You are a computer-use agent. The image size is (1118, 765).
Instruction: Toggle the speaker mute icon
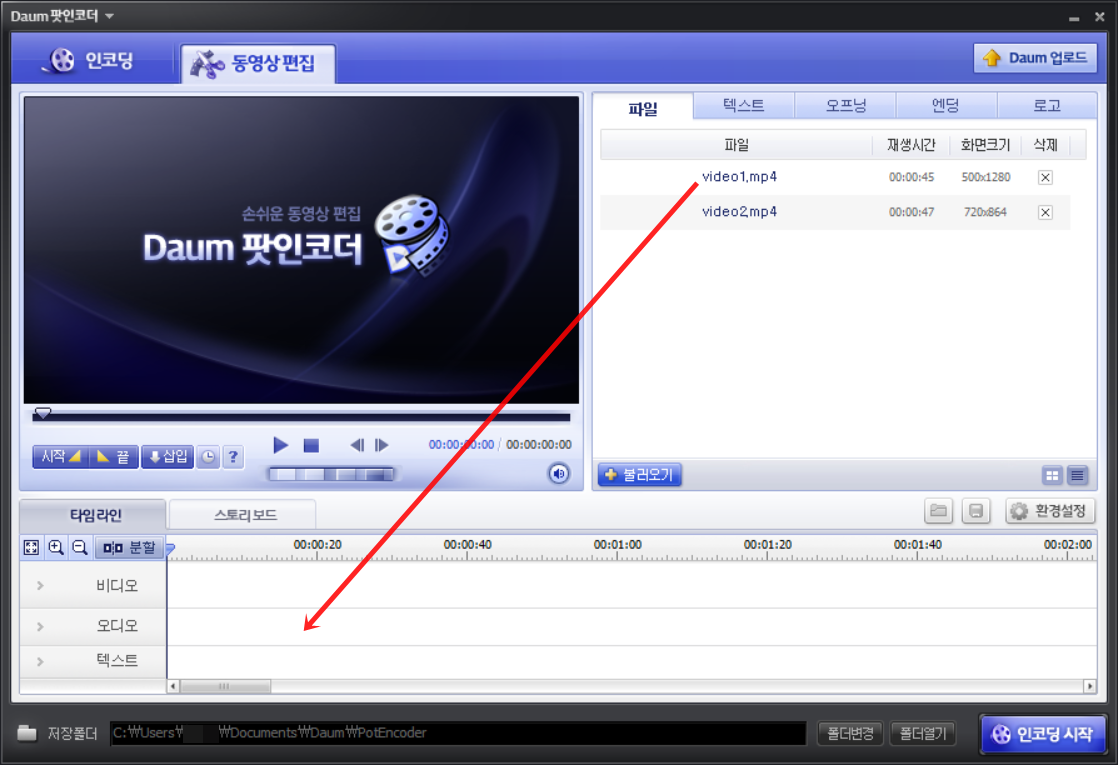[558, 473]
